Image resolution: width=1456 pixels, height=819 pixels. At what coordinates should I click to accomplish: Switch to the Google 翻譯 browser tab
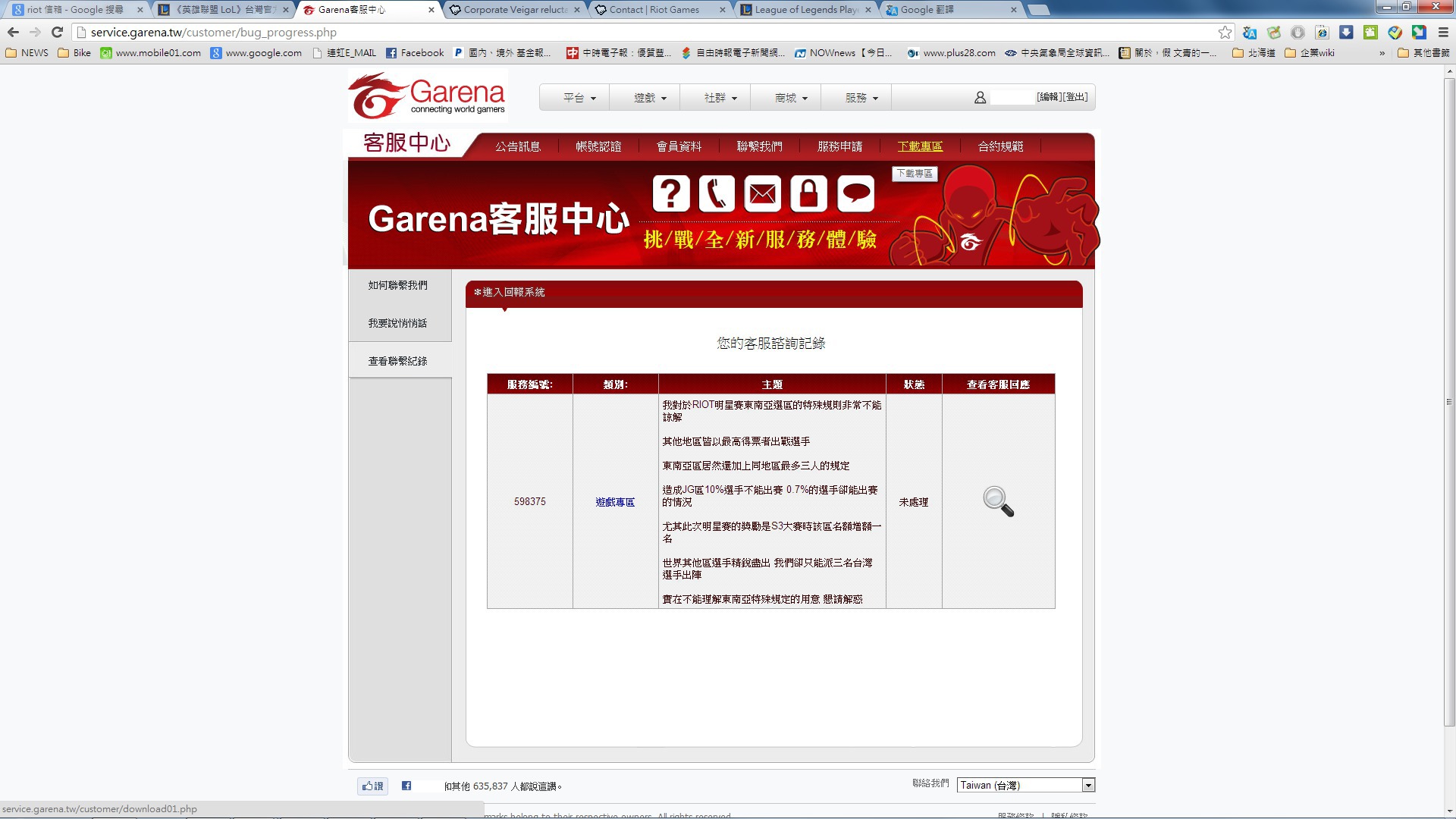point(951,10)
